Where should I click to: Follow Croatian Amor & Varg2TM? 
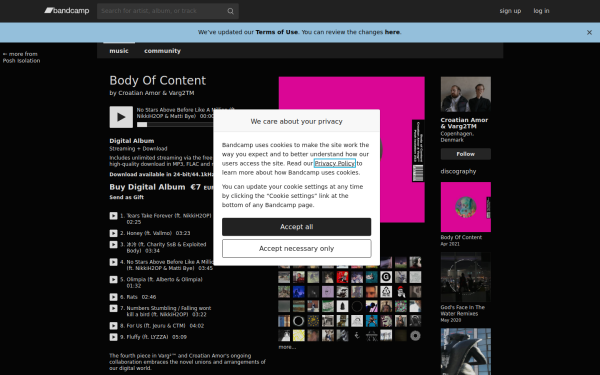pos(466,154)
